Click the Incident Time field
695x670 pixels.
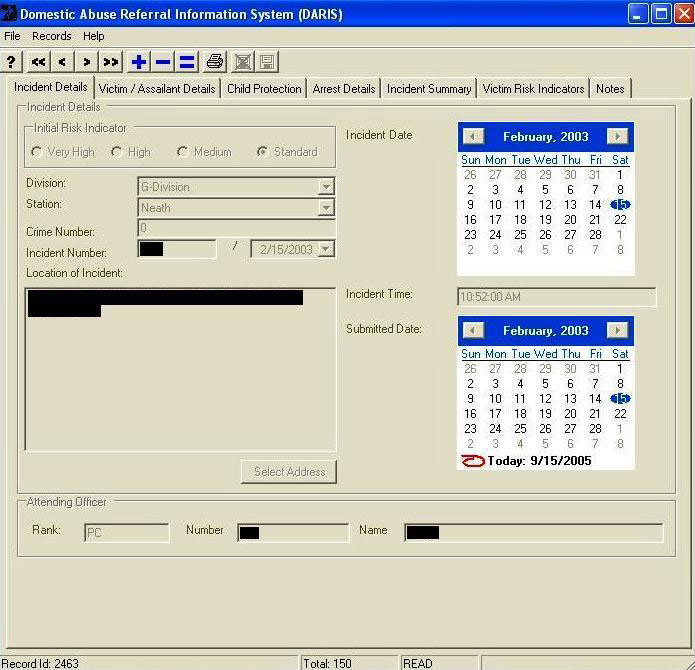[556, 297]
